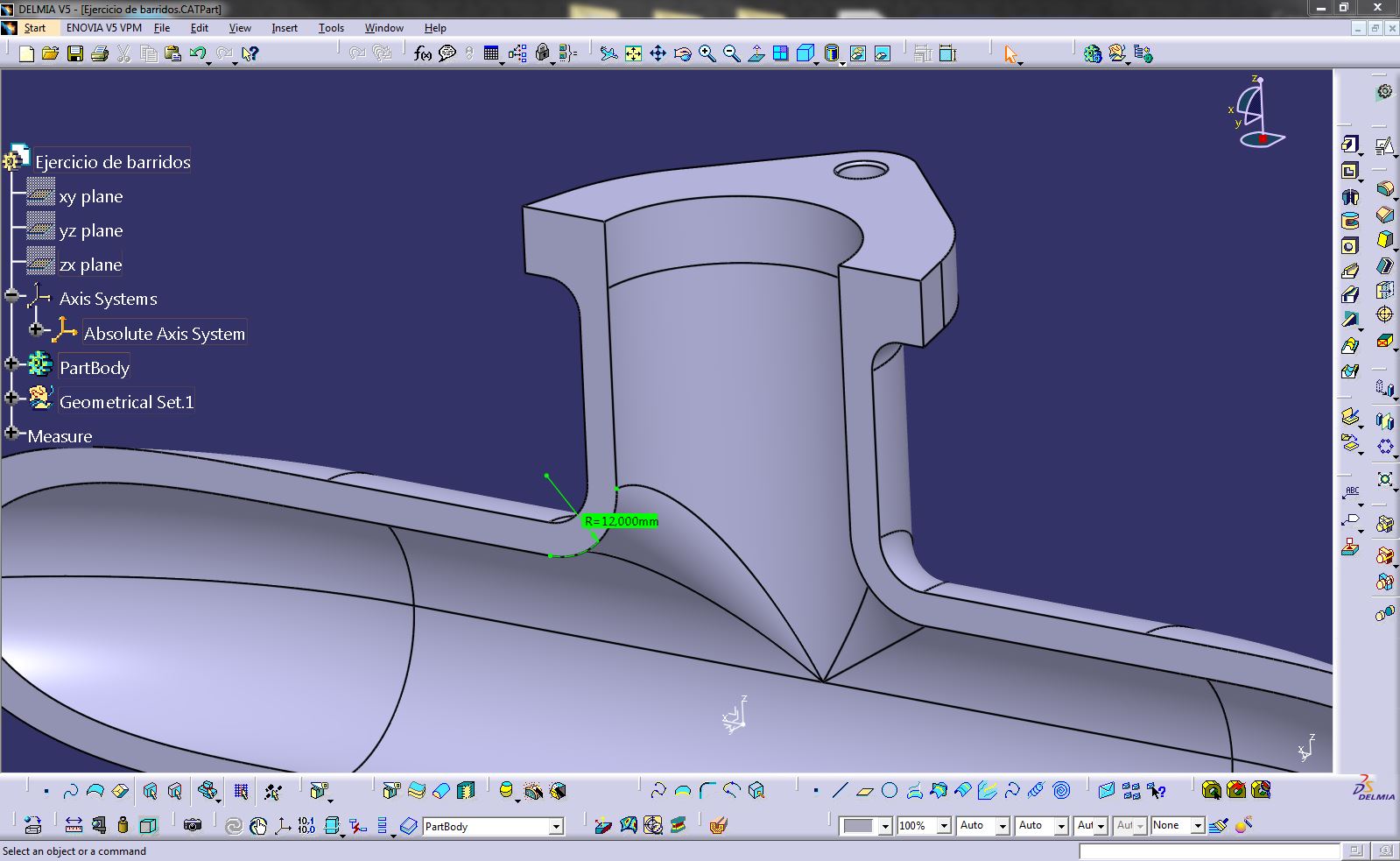Toggle the Hide/Show icon
The height and width of the screenshot is (861, 1400).
(x=857, y=53)
